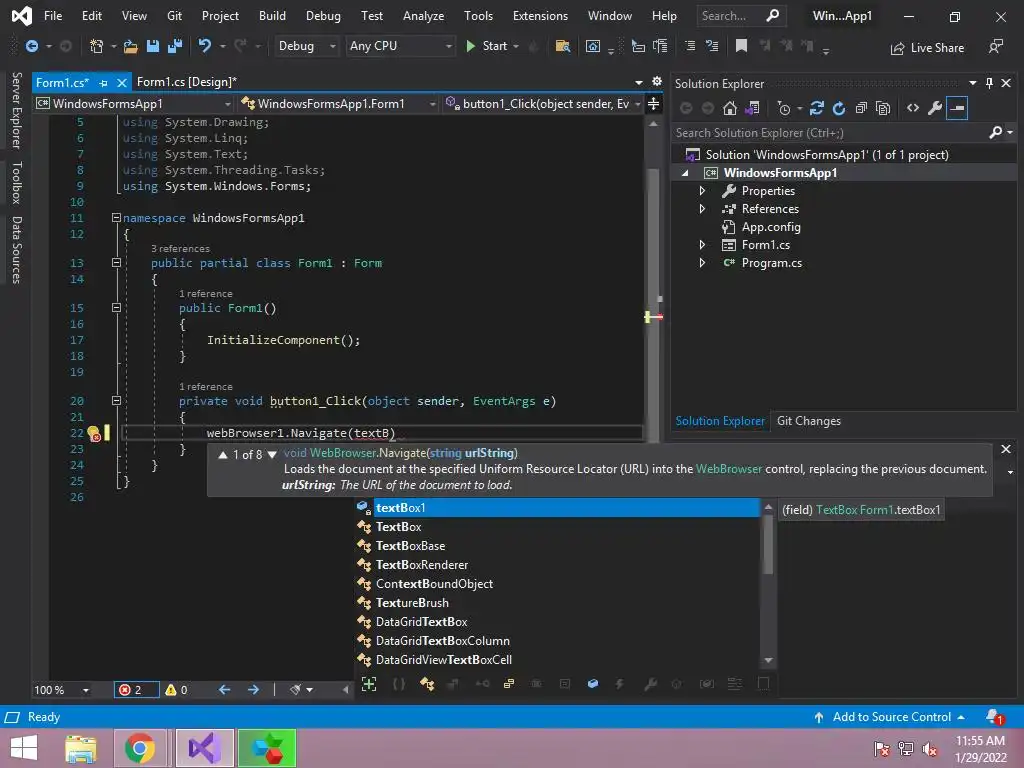1024x768 pixels.
Task: Refresh the Solution Explorer view
Action: point(839,108)
